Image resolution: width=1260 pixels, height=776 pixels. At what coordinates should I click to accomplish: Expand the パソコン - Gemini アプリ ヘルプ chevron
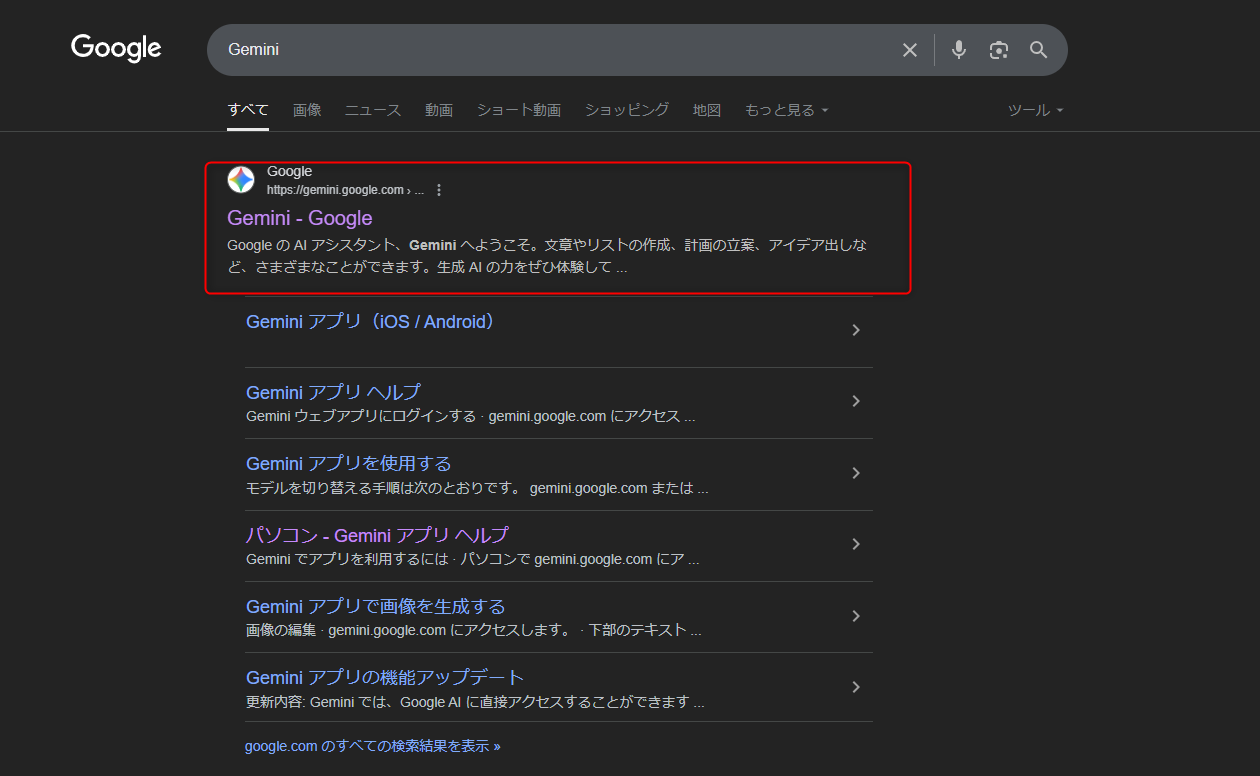pos(856,544)
